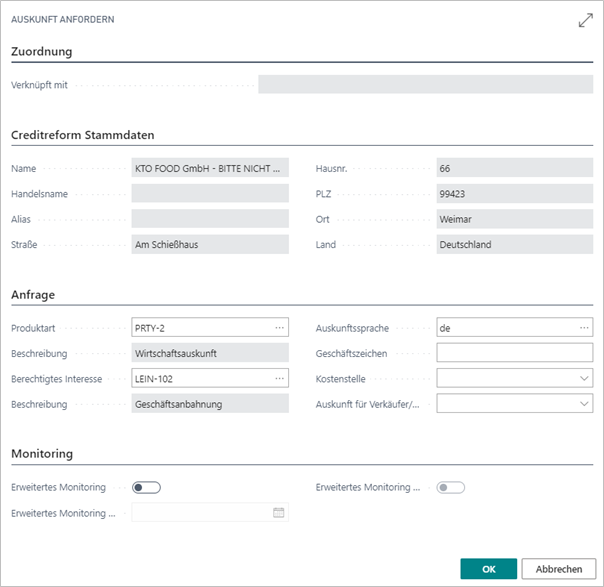Click into the empty Geschäftszeichen field
604x587 pixels.
tap(514, 352)
